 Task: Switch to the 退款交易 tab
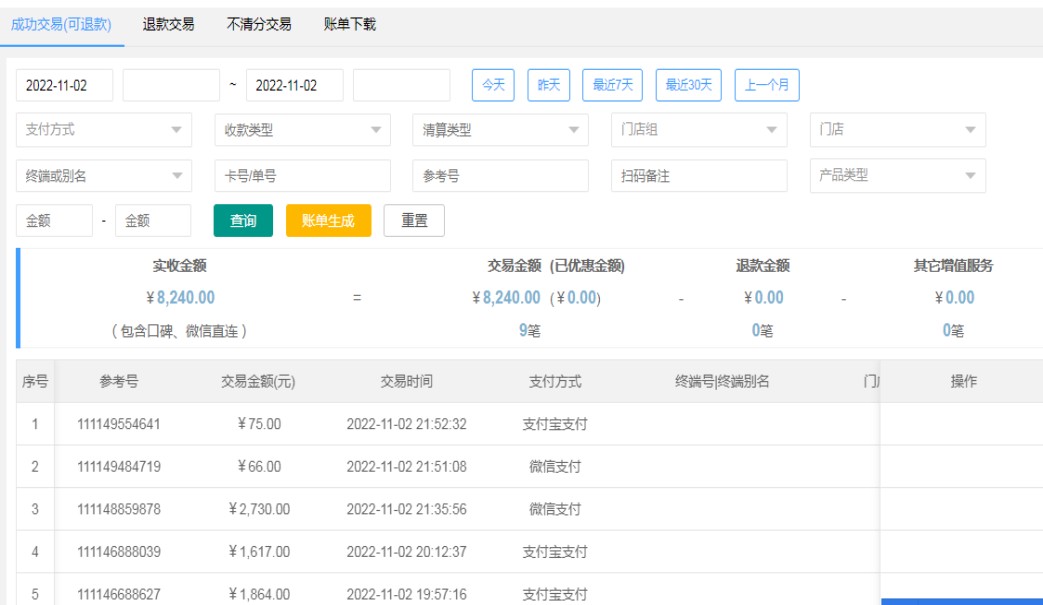(x=168, y=24)
